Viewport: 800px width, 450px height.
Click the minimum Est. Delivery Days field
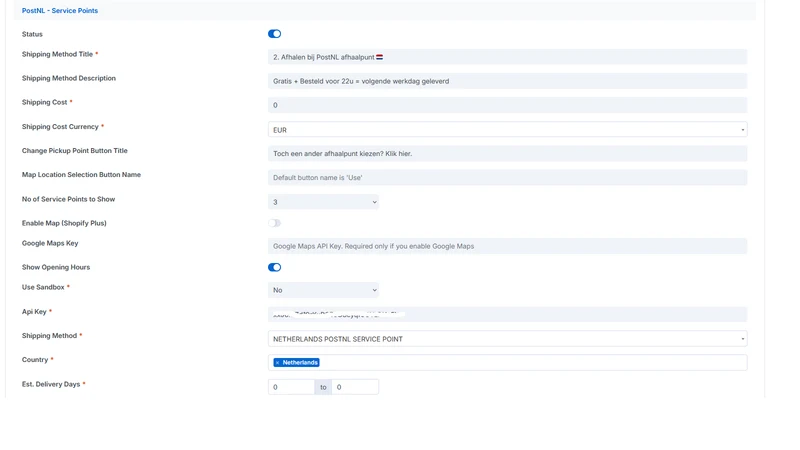[291, 387]
